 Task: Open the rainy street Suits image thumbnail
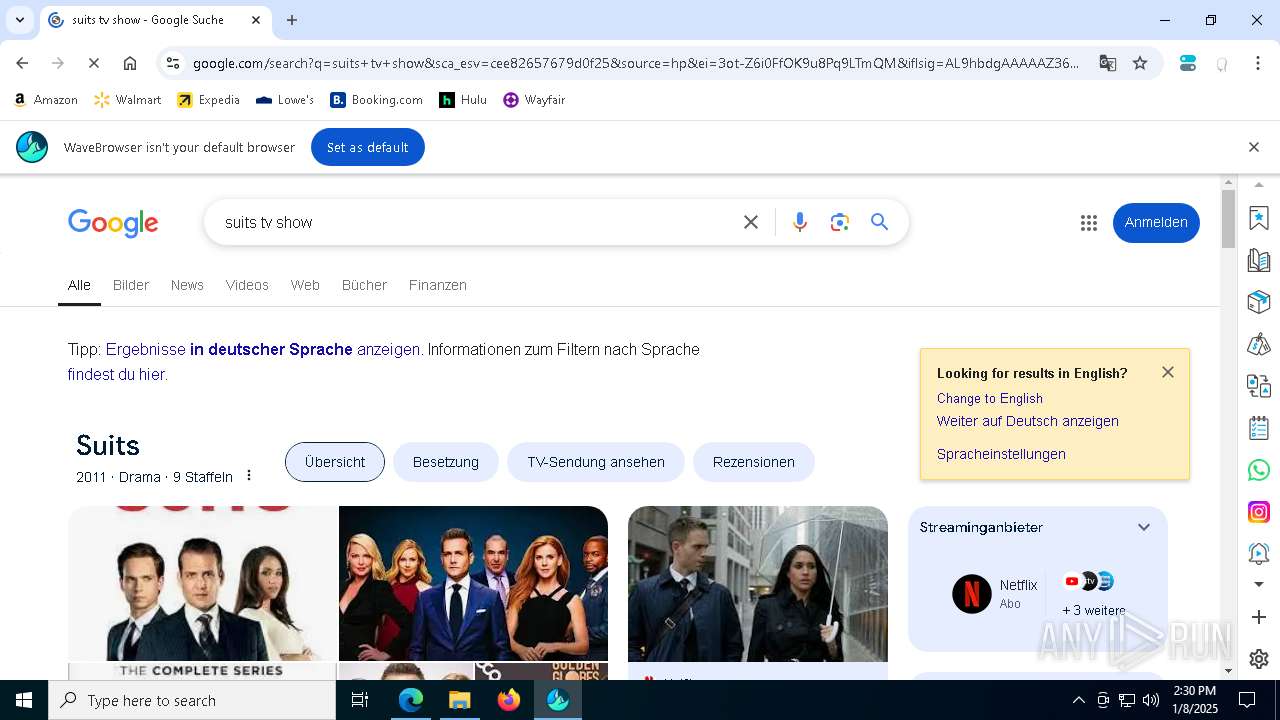pos(758,584)
